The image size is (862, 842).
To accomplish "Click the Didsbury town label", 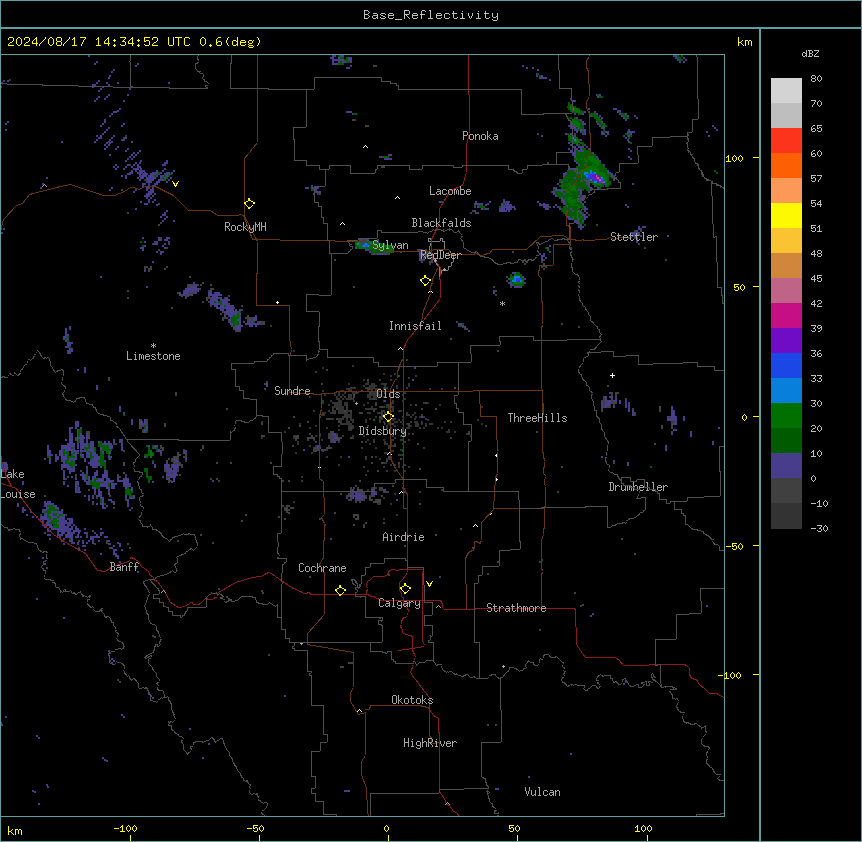I will click(383, 431).
